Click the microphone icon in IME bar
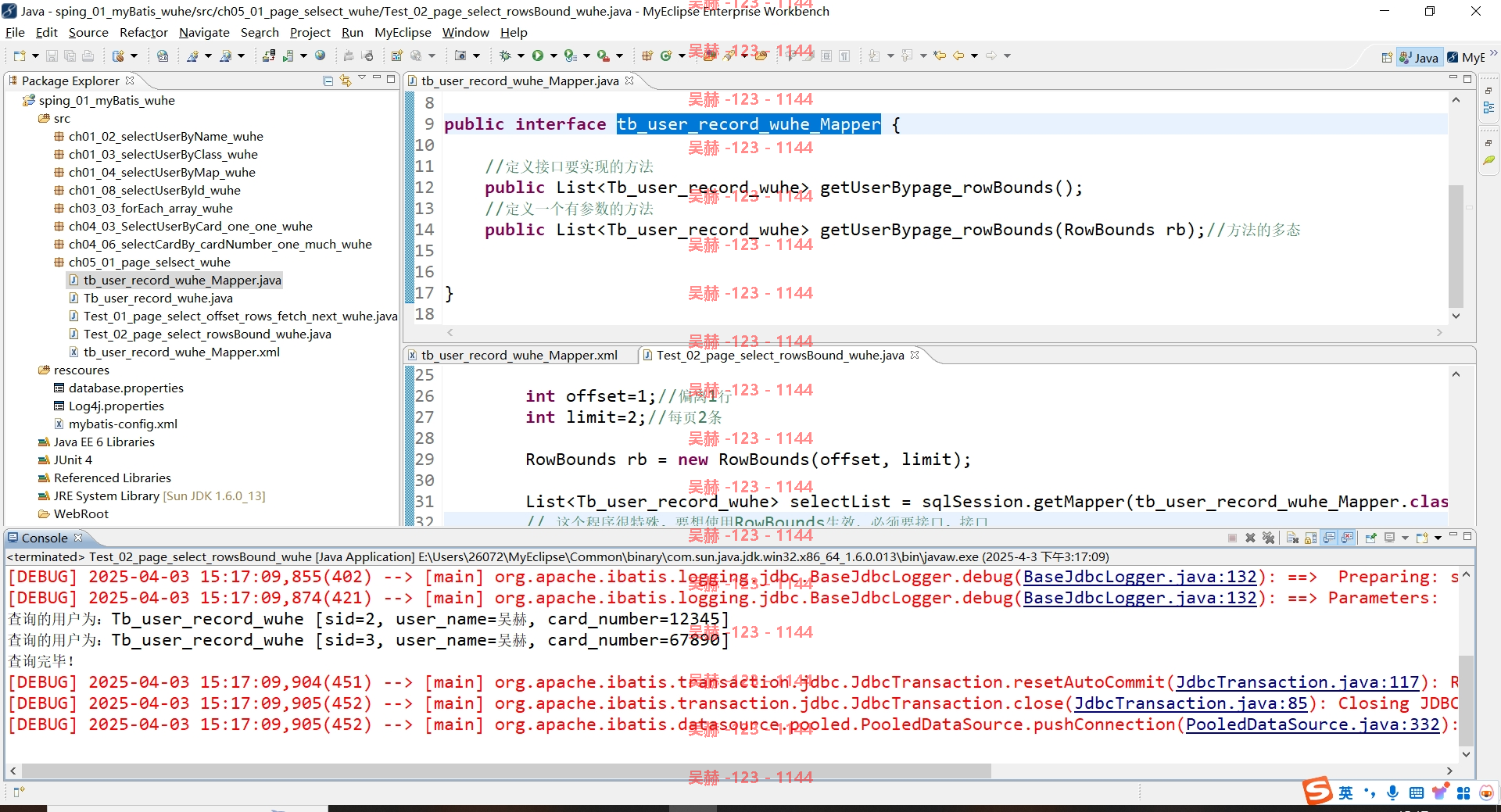The height and width of the screenshot is (812, 1501). pos(1392,792)
